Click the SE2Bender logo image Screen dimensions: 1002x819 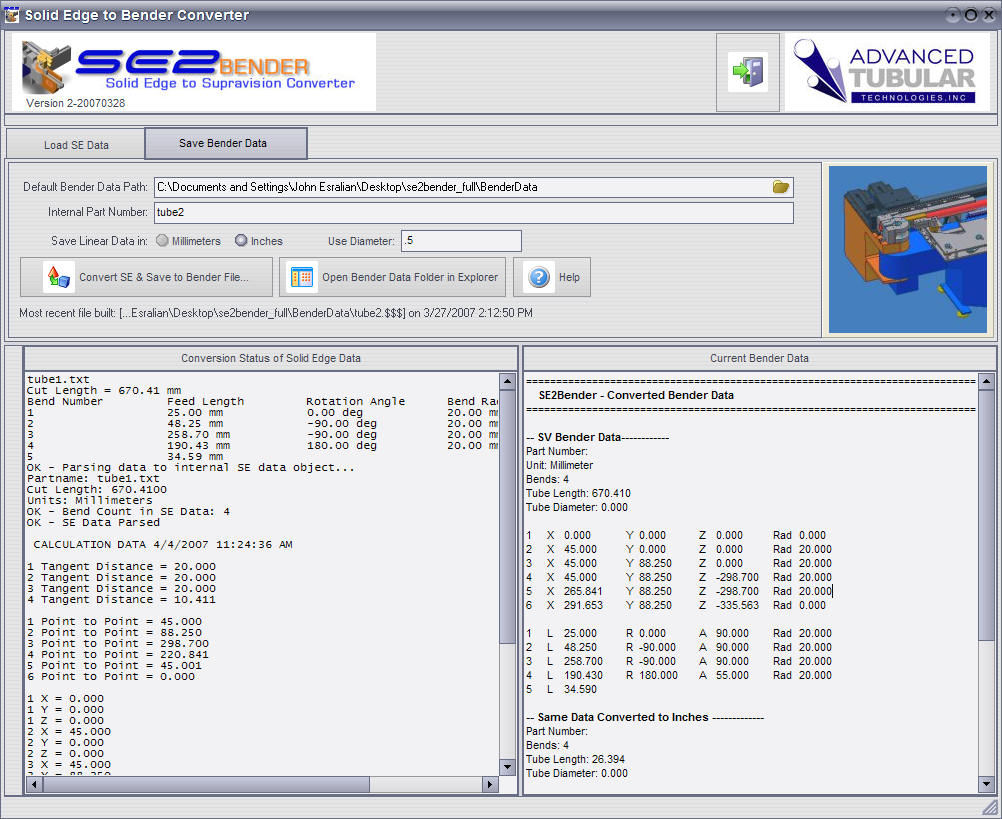194,71
